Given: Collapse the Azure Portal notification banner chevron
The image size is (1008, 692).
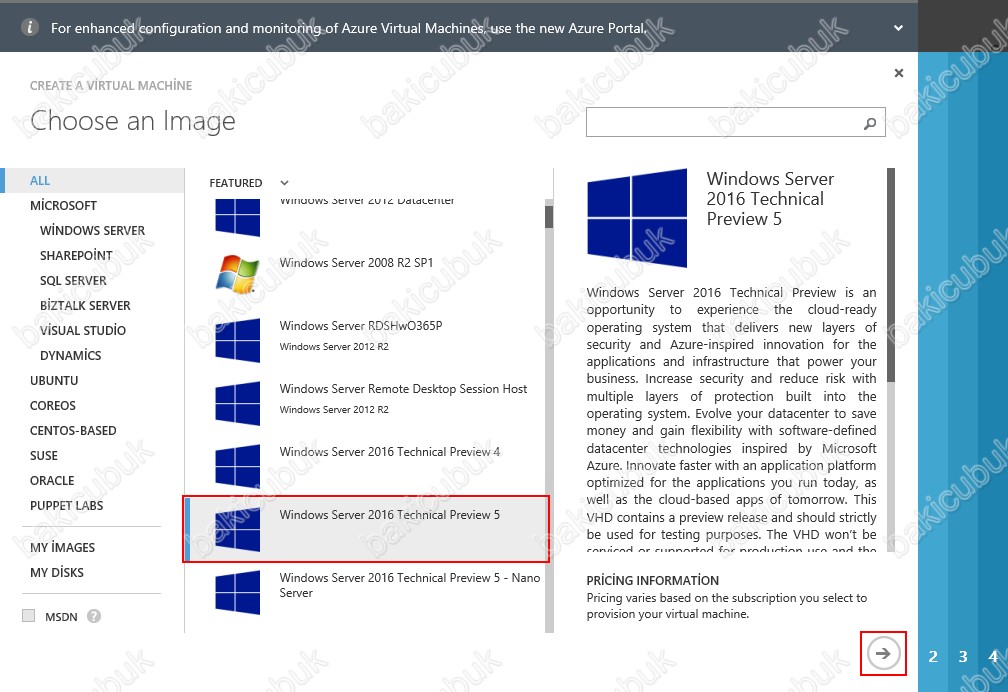Looking at the screenshot, I should tap(898, 28).
